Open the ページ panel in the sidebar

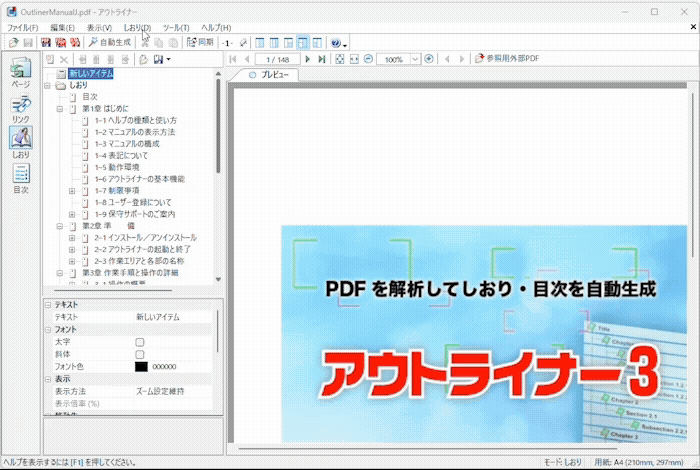point(20,74)
